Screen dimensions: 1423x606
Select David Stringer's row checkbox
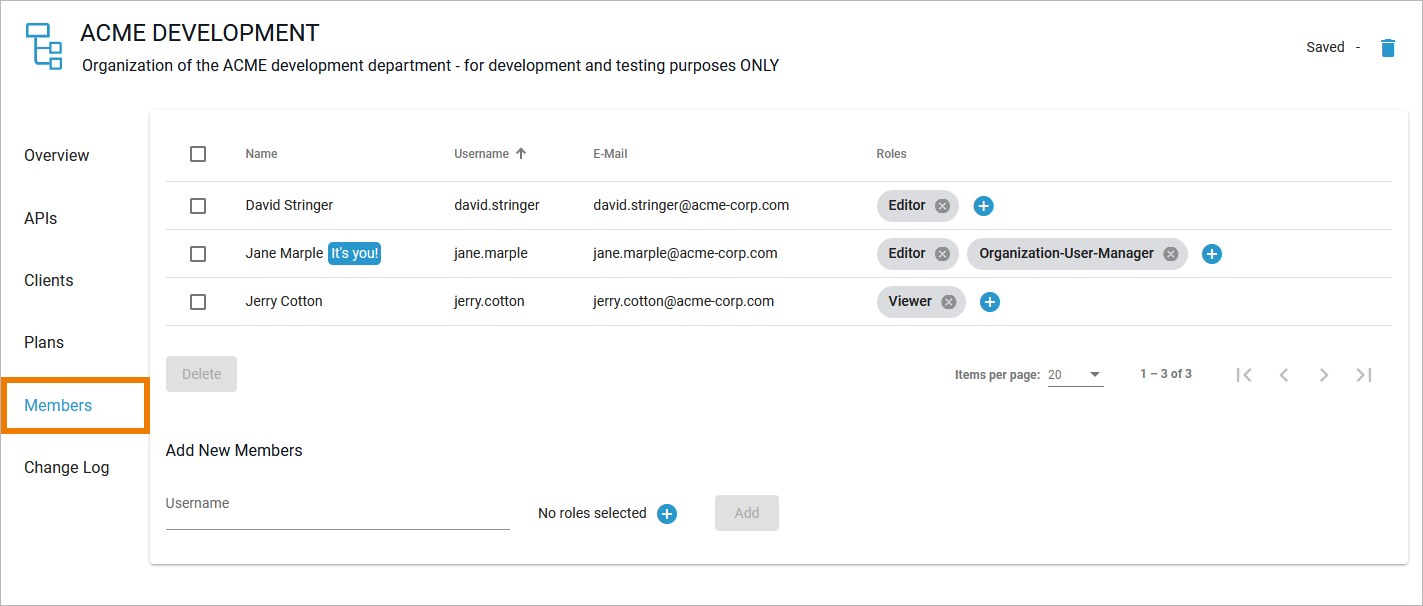pos(198,206)
